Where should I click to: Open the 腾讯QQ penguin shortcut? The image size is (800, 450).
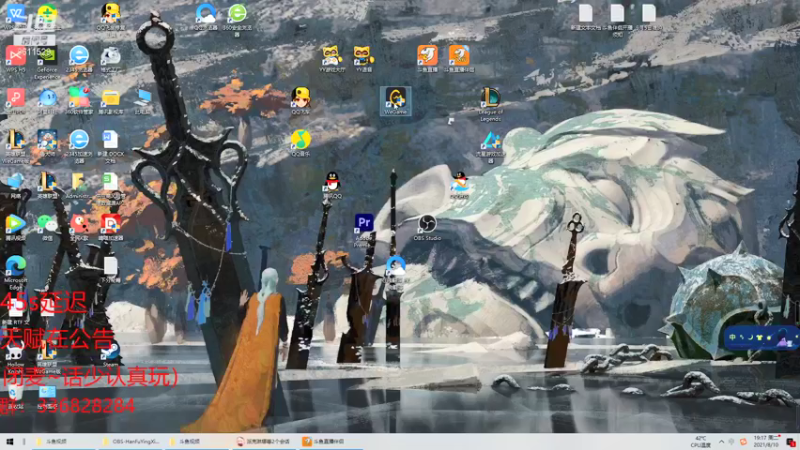click(332, 185)
